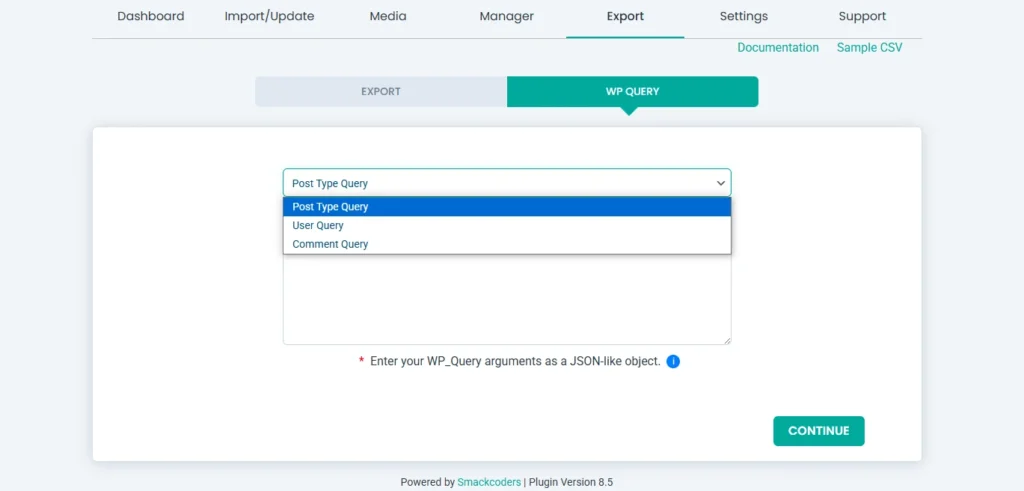Viewport: 1024px width, 491px height.
Task: Open the Documentation link
Action: click(777, 48)
